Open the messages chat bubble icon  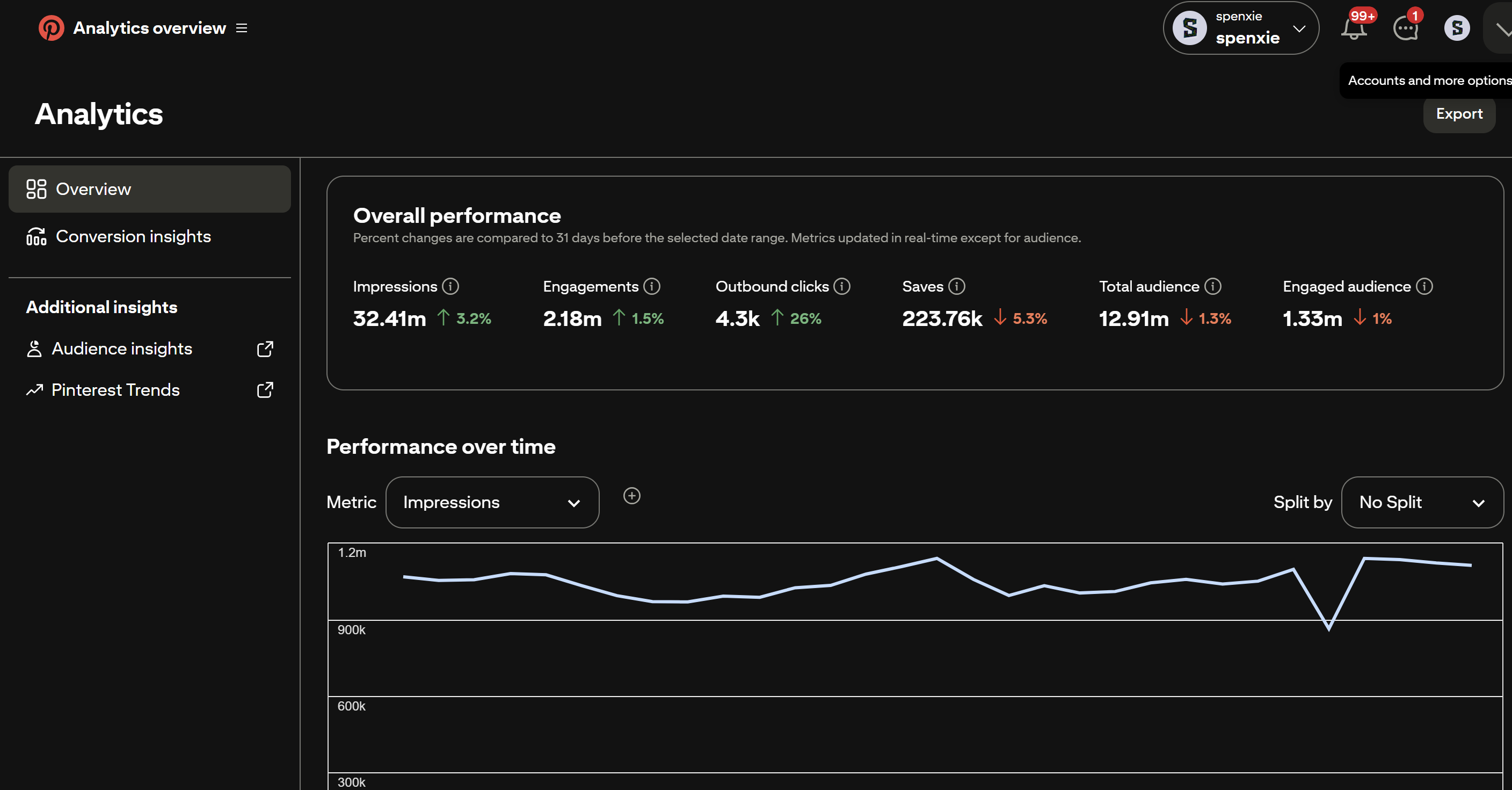pyautogui.click(x=1405, y=29)
